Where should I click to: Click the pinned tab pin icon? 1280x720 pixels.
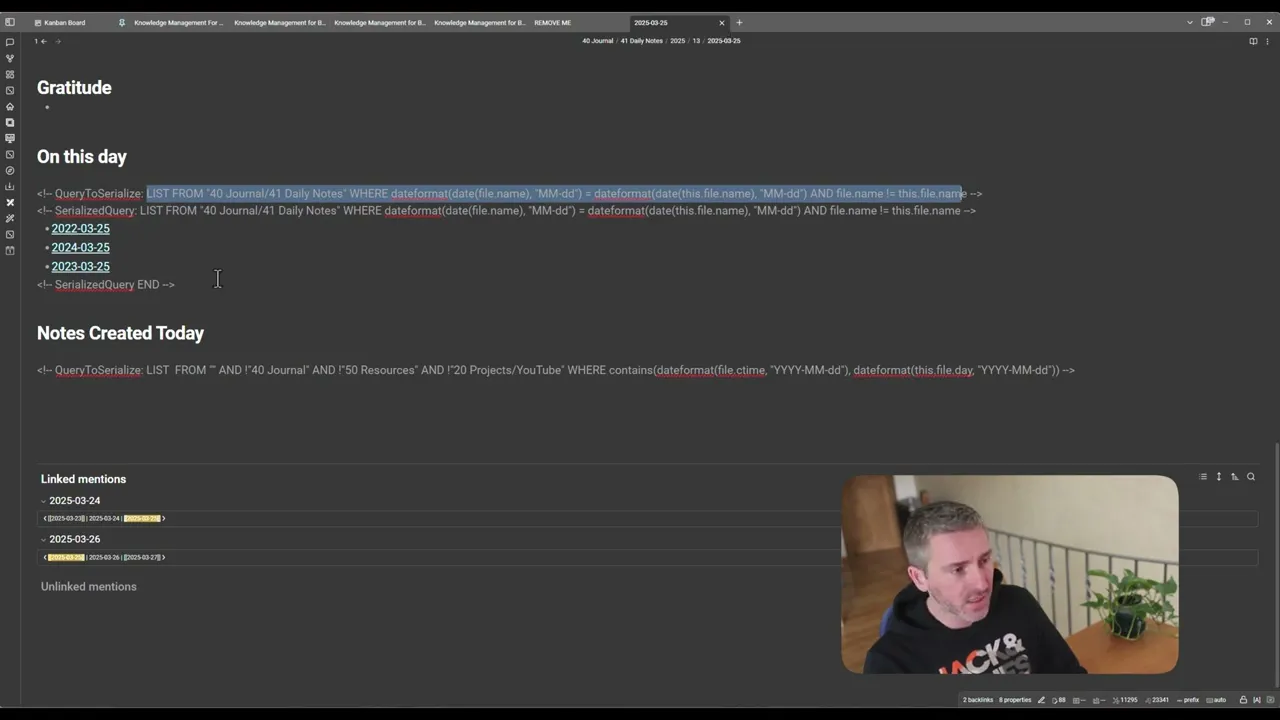pos(122,22)
